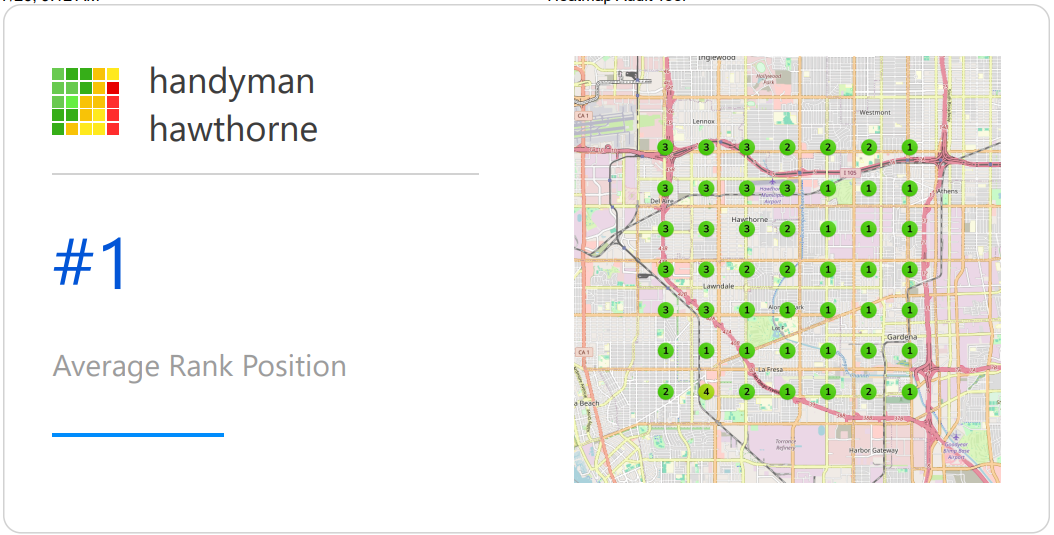Image resolution: width=1054 pixels, height=535 pixels.
Task: Click the rank 3 marker covering Hawthorne Municipal Airport
Action: coord(787,188)
